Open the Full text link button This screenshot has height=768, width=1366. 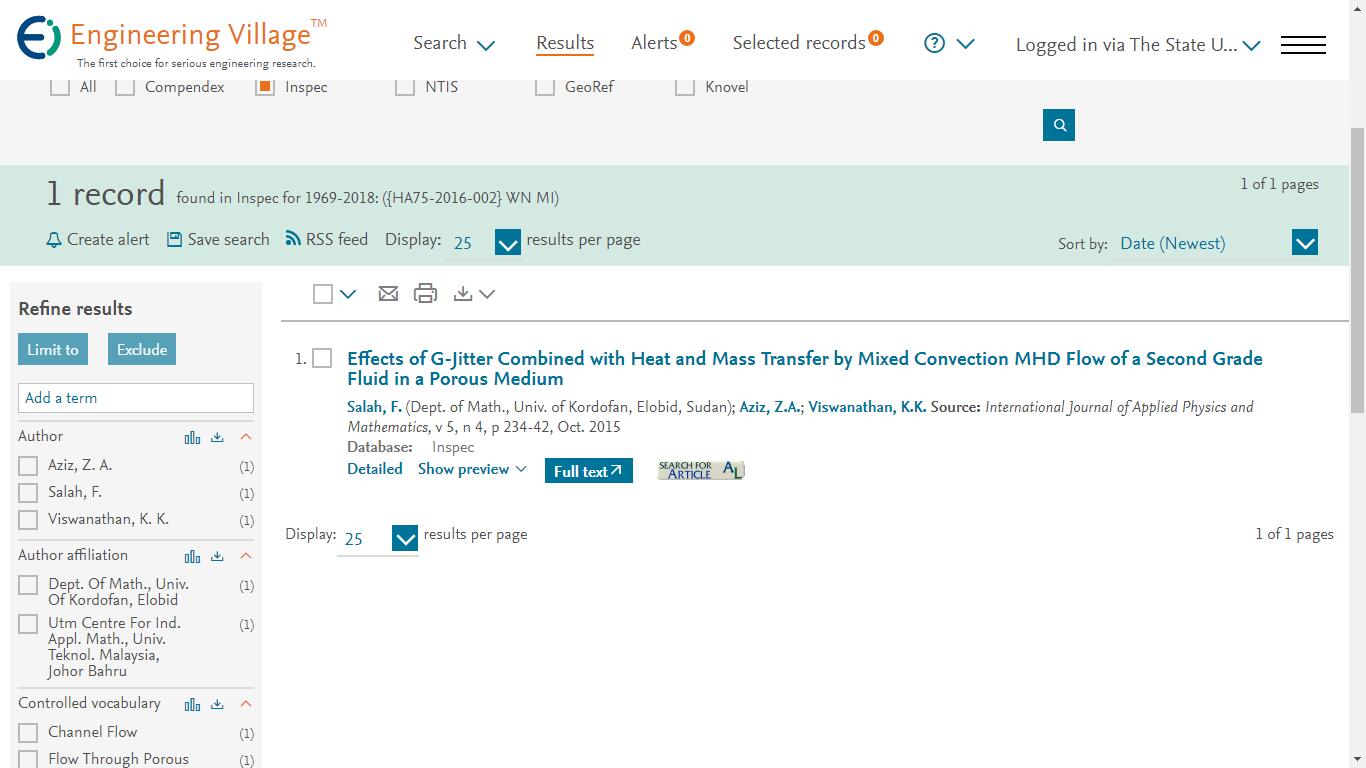588,471
